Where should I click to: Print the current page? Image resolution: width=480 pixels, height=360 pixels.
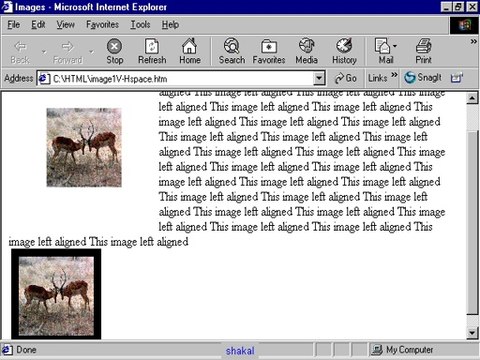tap(423, 52)
